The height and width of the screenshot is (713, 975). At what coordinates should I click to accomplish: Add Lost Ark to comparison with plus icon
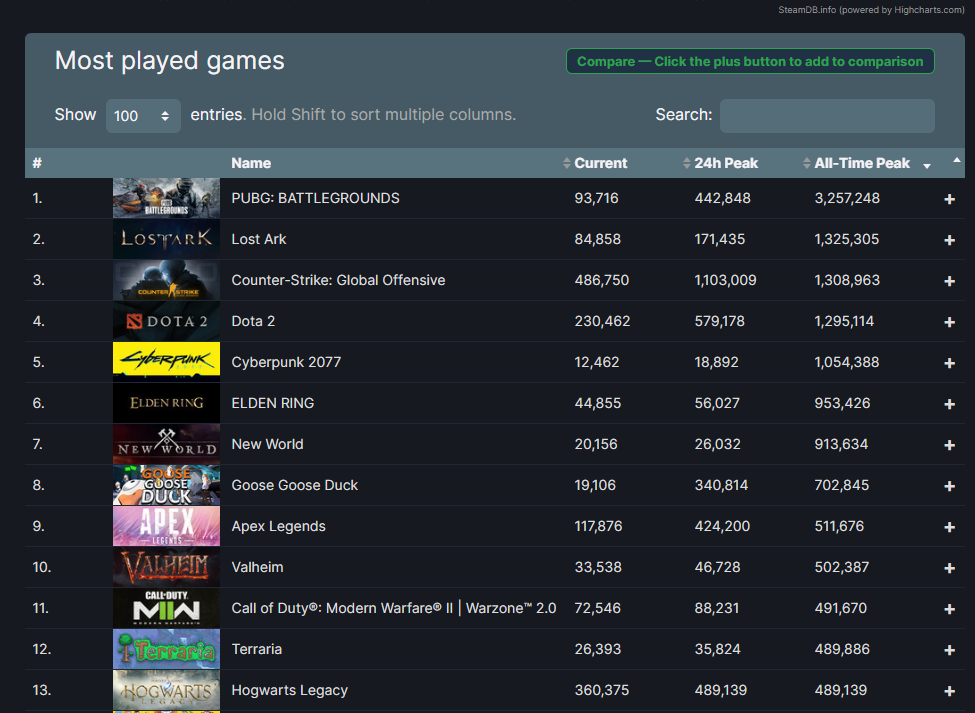click(947, 239)
